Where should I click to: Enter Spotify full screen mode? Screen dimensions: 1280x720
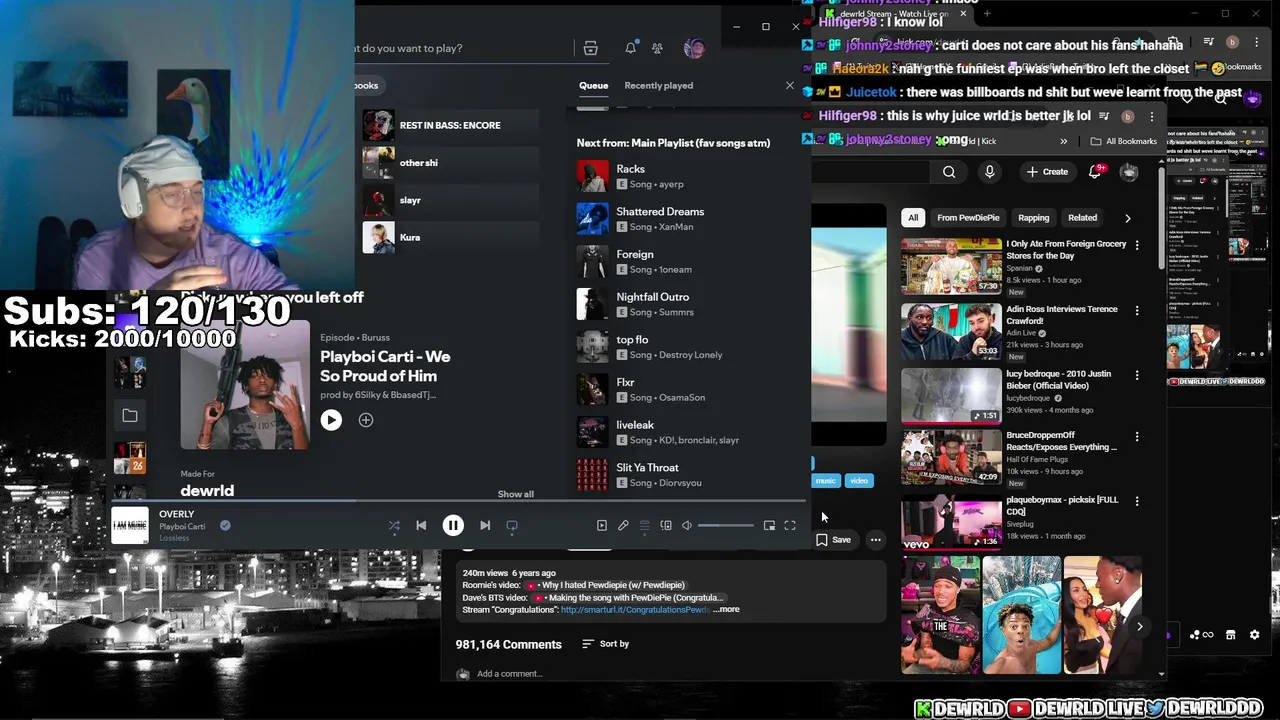pyautogui.click(x=790, y=525)
